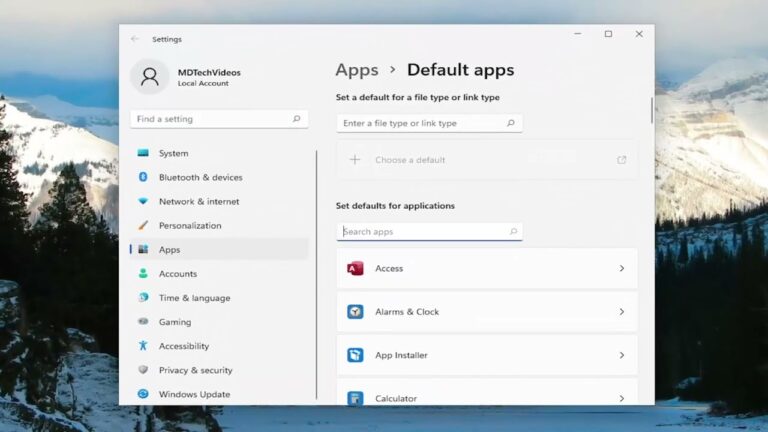768x432 pixels.
Task: Select the Accounts person icon
Action: 143,273
